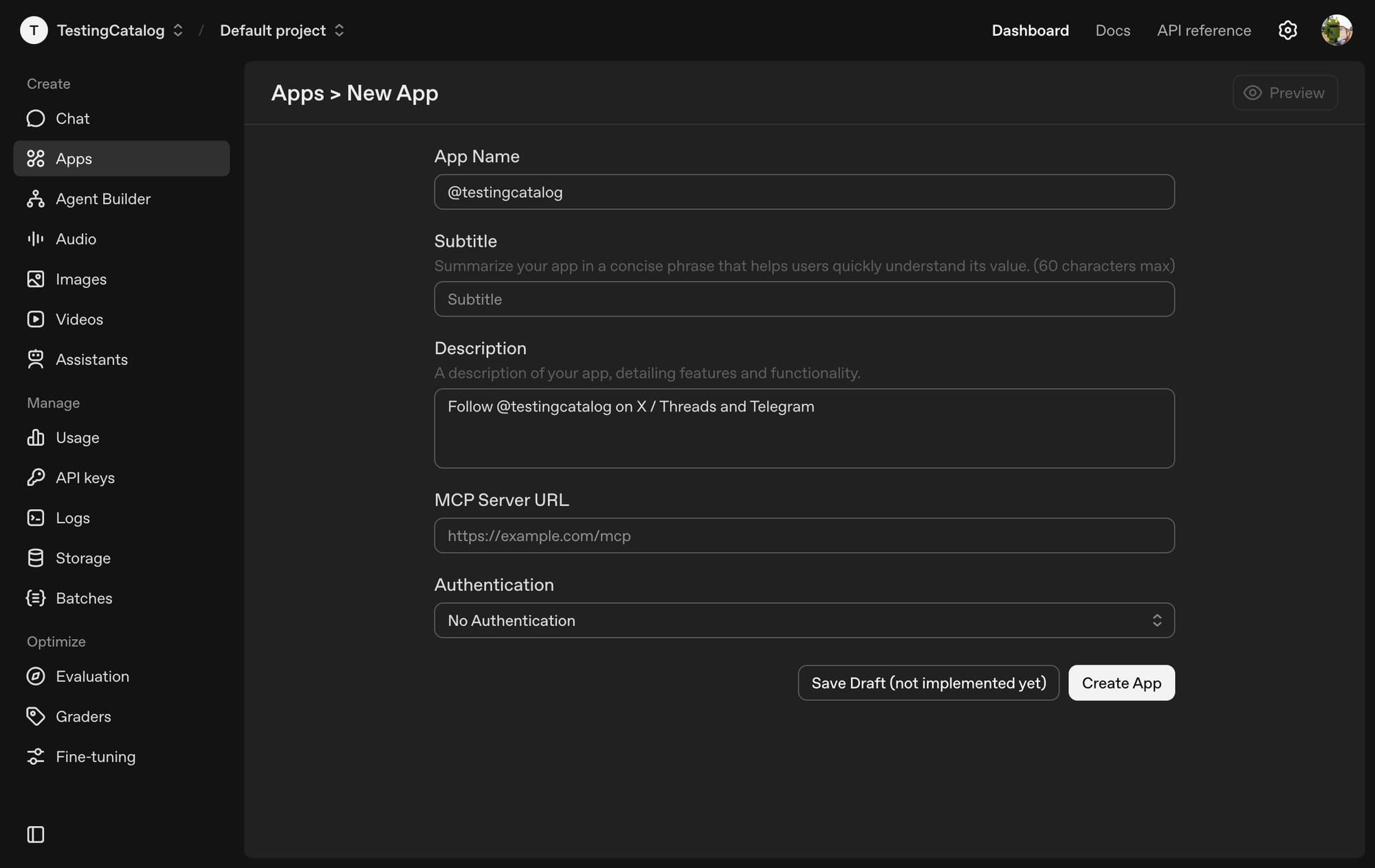1375x868 pixels.
Task: Click the Preview button
Action: 1285,92
